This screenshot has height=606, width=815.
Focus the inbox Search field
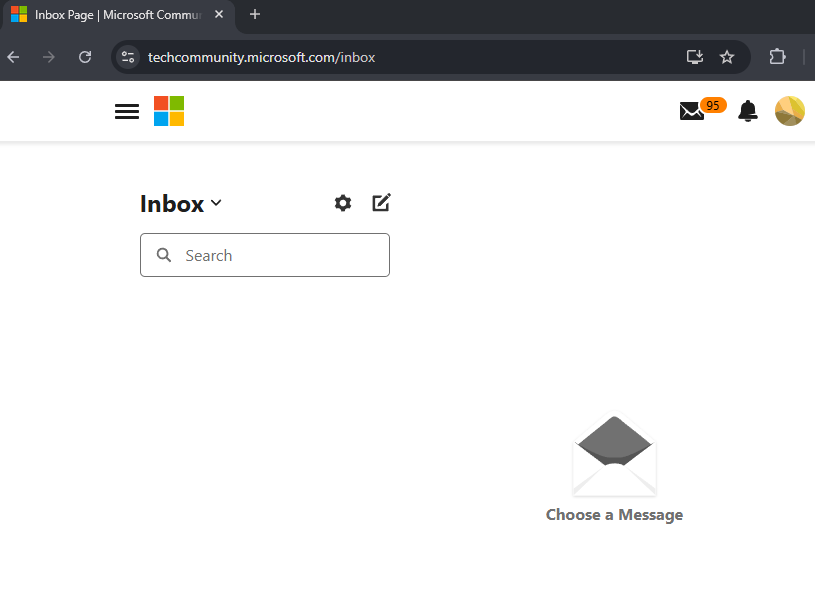tap(265, 255)
